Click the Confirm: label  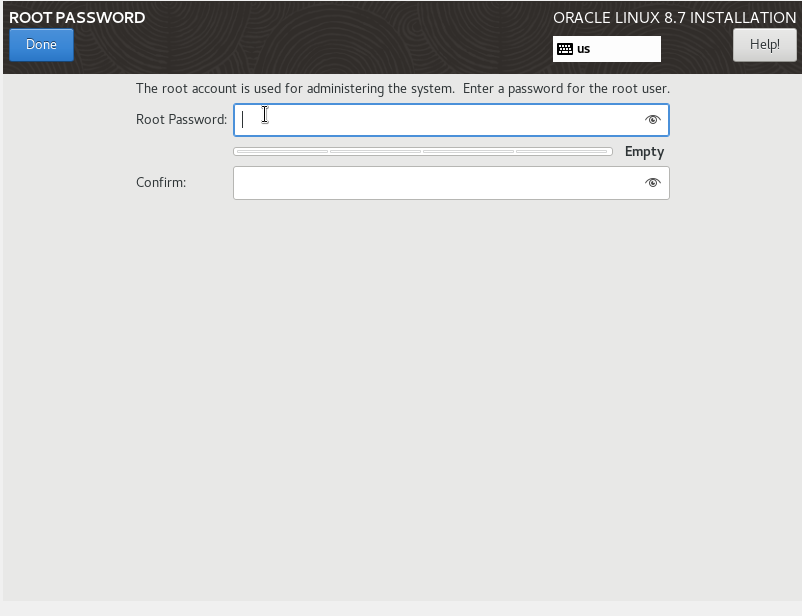pos(161,182)
